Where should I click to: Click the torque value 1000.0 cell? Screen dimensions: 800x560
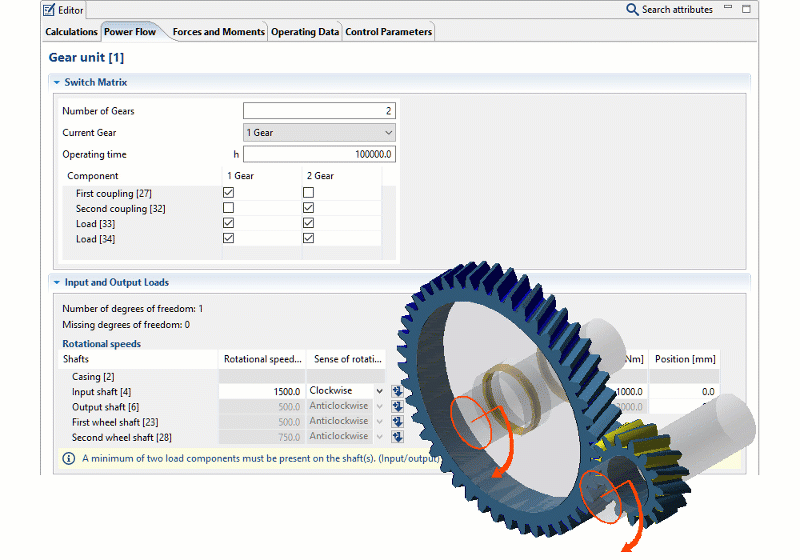click(629, 392)
